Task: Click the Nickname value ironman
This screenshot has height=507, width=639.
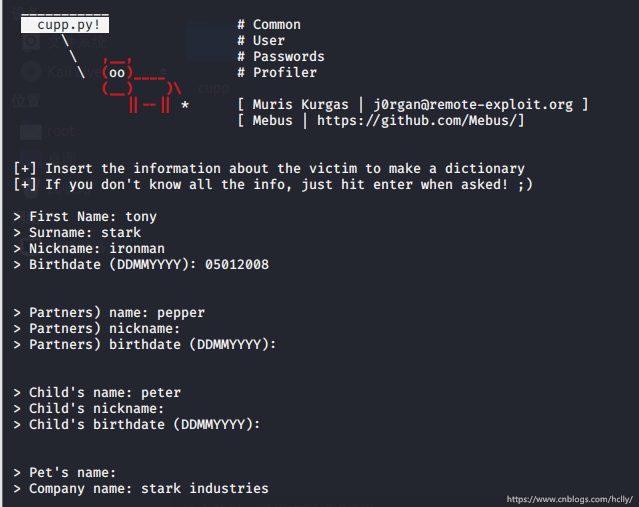Action: pyautogui.click(x=136, y=248)
